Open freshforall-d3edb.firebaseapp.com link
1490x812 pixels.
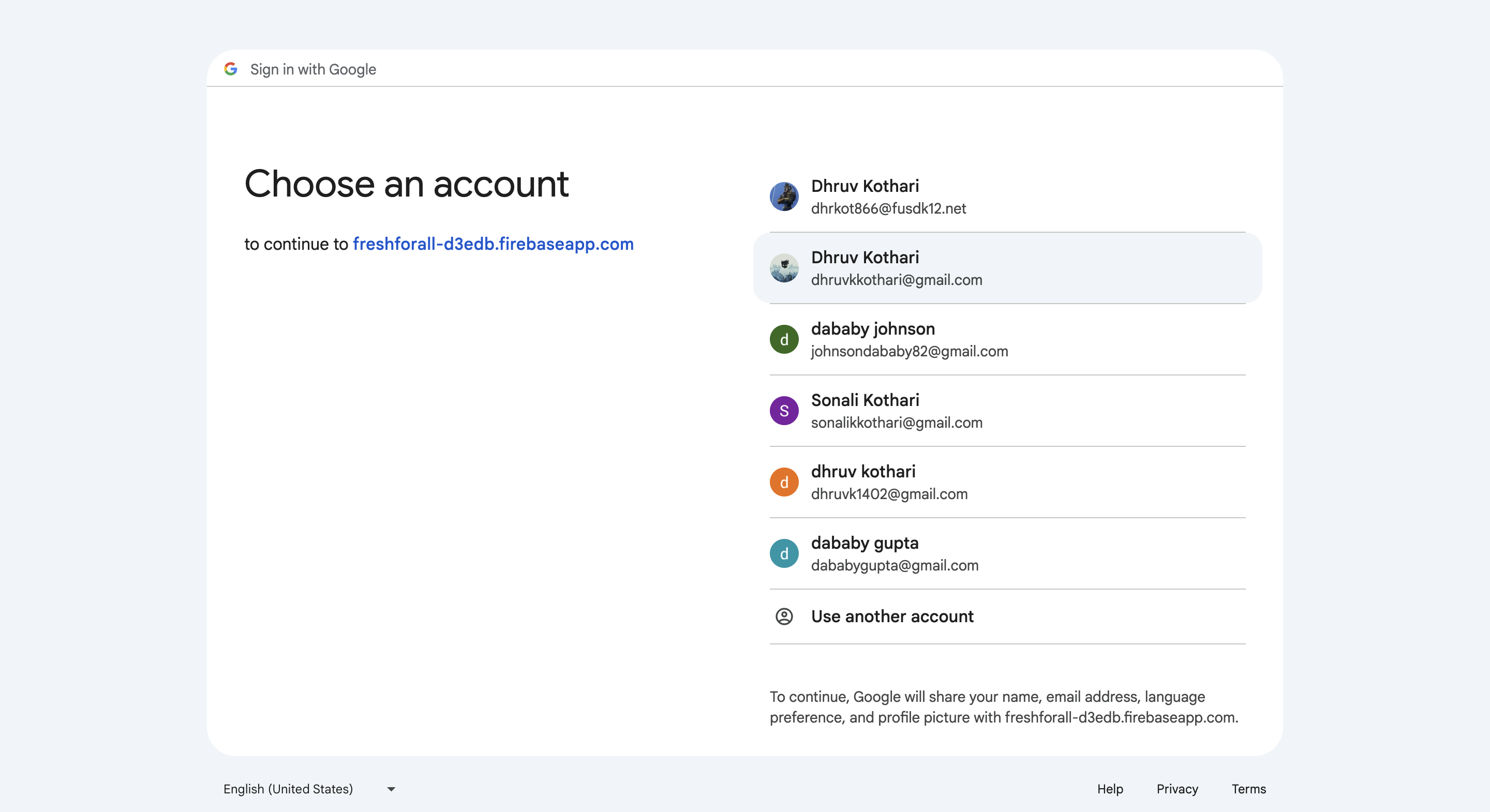coord(493,244)
